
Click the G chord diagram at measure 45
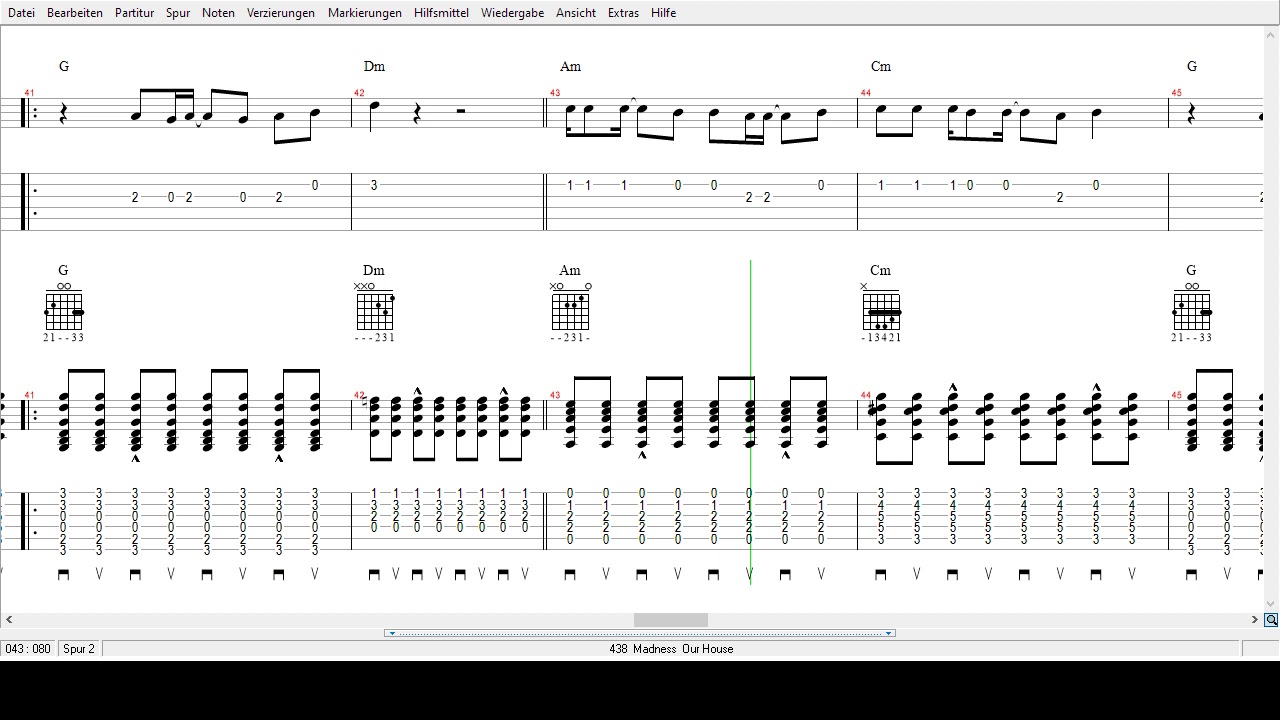(1192, 307)
